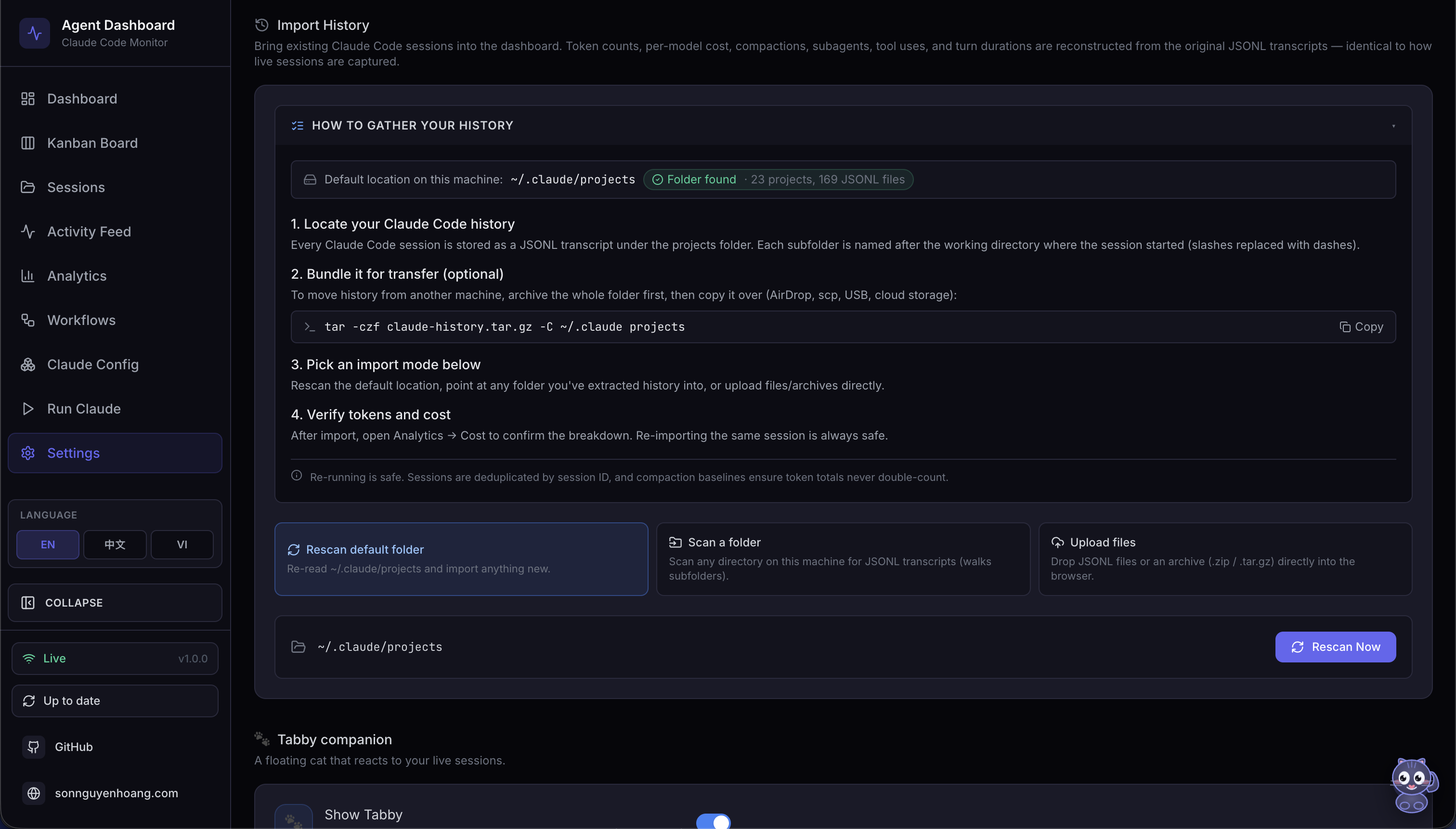1456x829 pixels.
Task: Click the Activity Feed pulse icon
Action: [28, 232]
